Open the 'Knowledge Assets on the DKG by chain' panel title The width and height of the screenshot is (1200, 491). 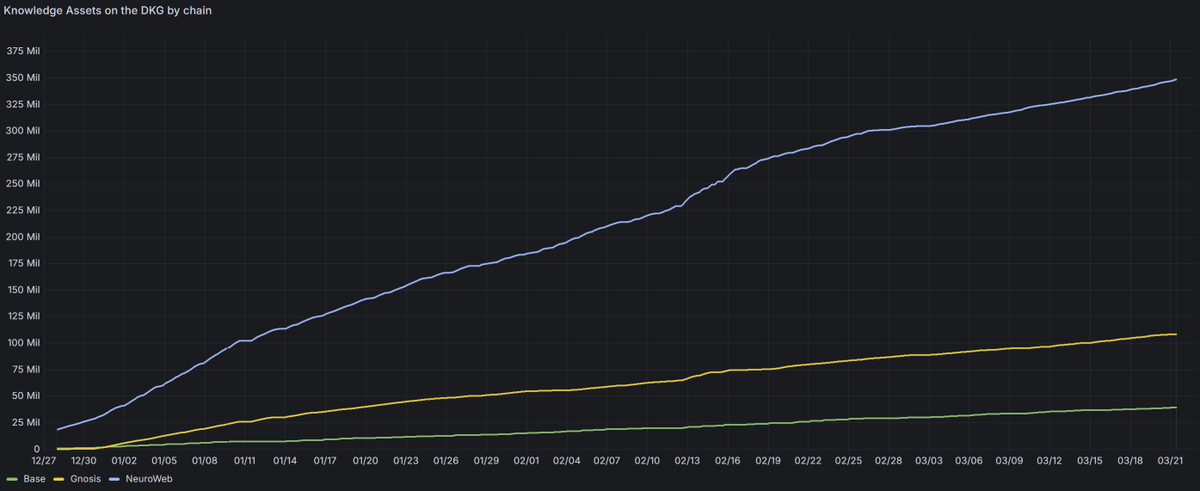coord(107,10)
